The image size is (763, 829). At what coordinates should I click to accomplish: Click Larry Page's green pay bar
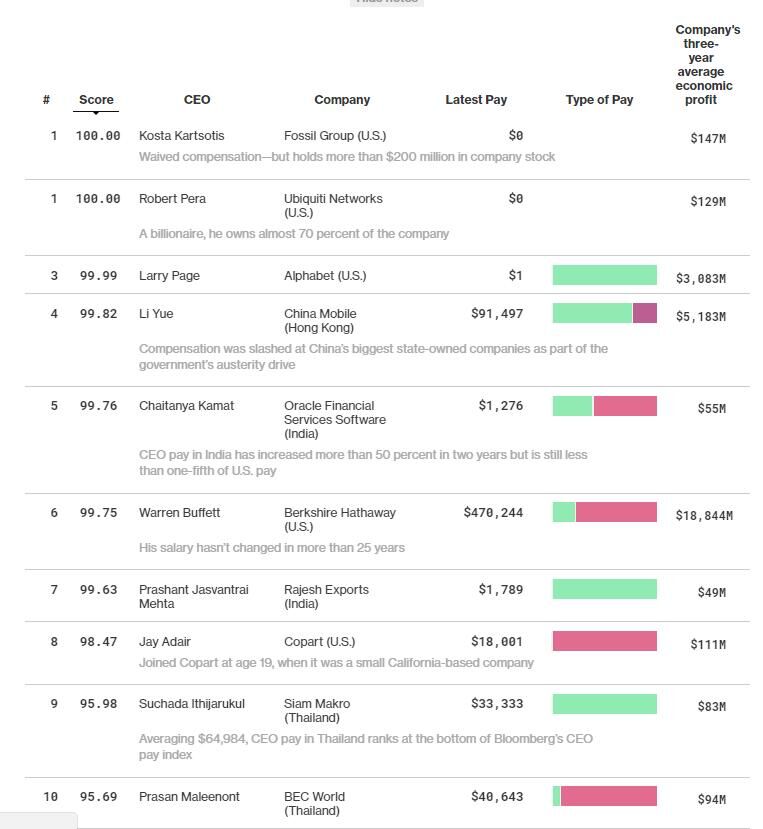pos(604,275)
